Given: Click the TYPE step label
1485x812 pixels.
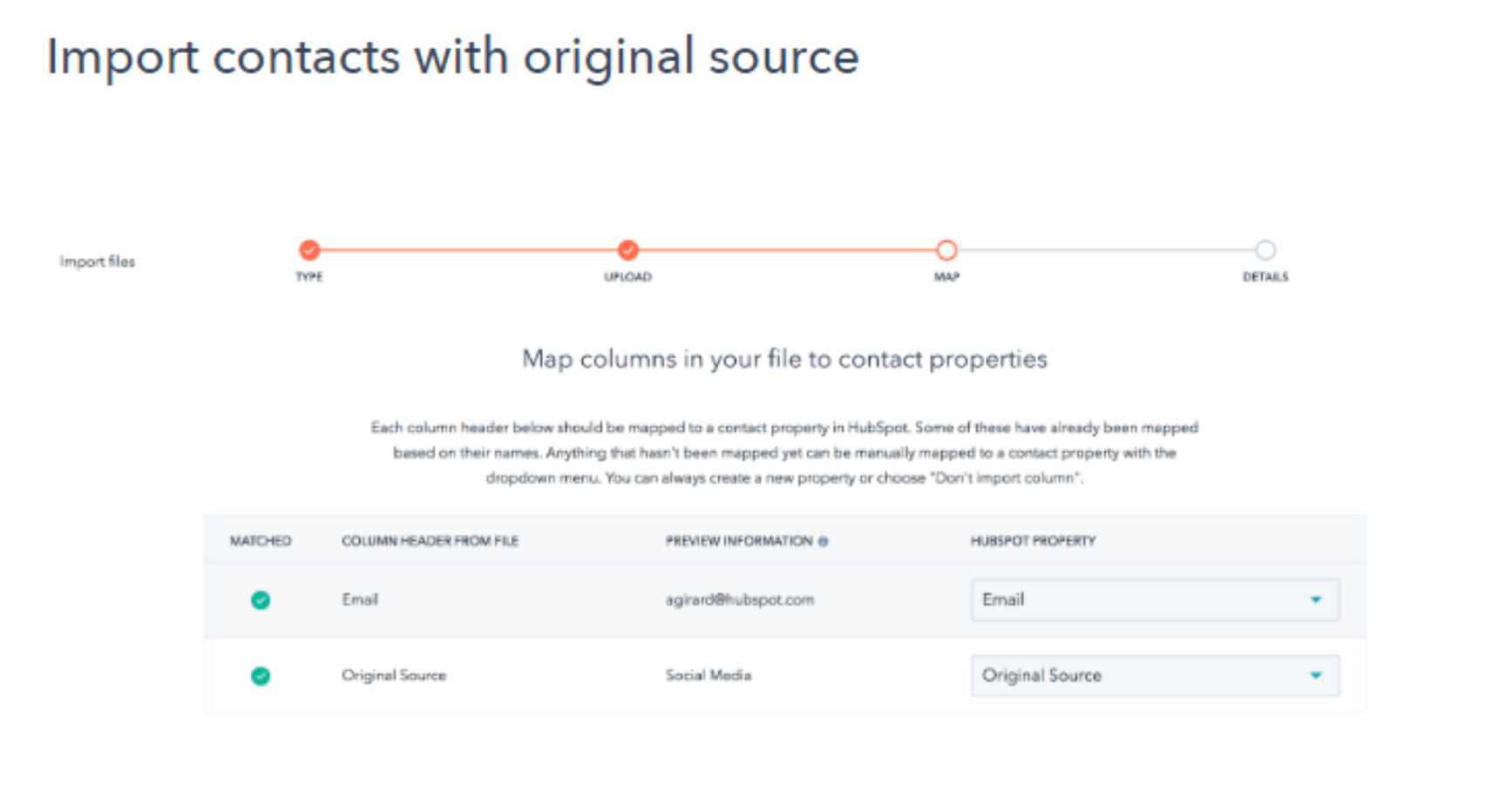Looking at the screenshot, I should click(309, 277).
